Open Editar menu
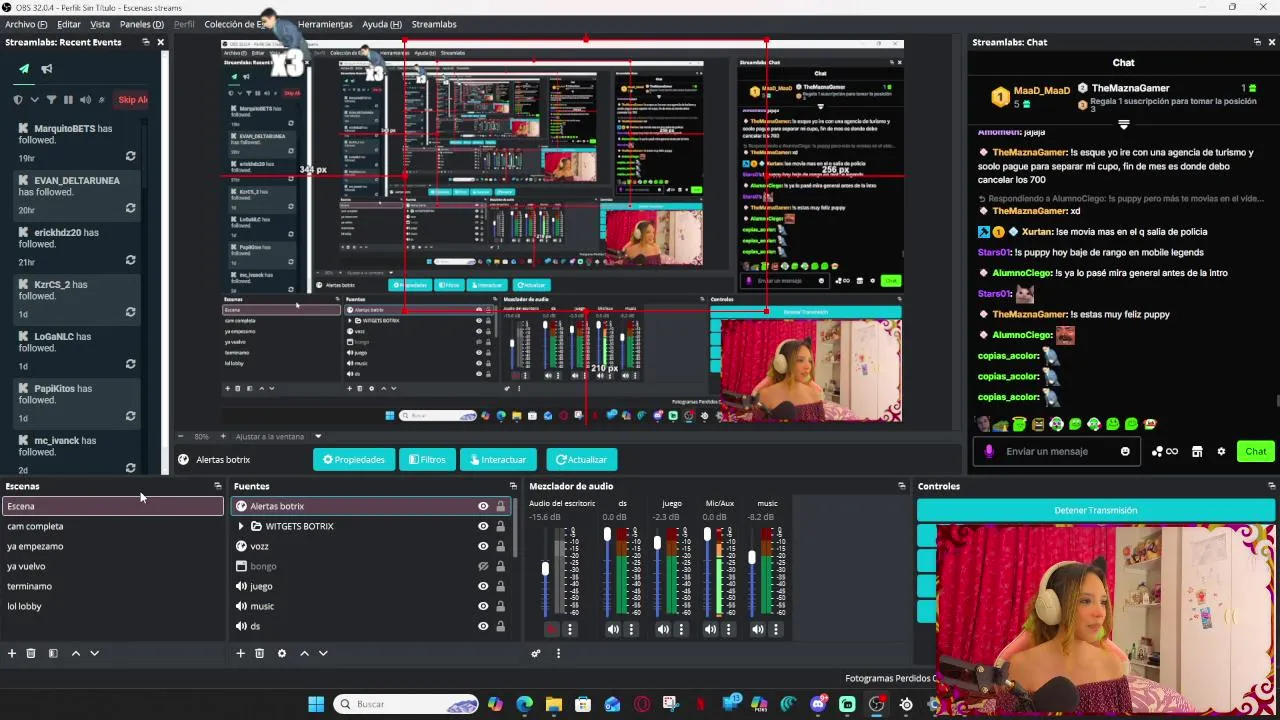The image size is (1280, 720). tap(69, 24)
